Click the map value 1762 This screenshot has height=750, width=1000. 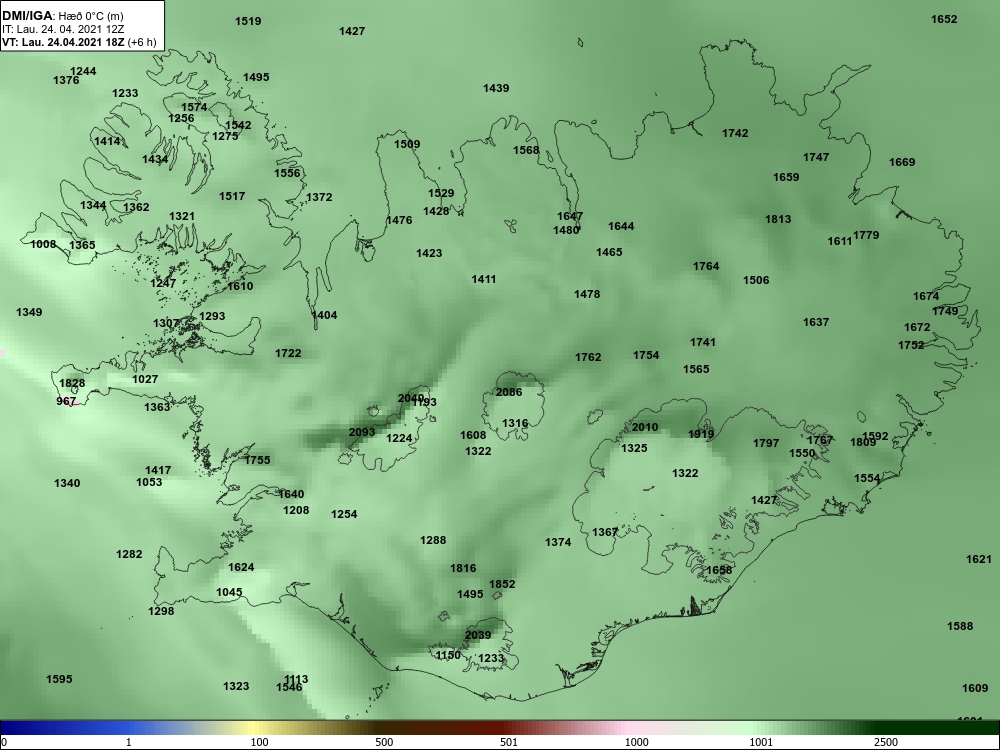[588, 357]
